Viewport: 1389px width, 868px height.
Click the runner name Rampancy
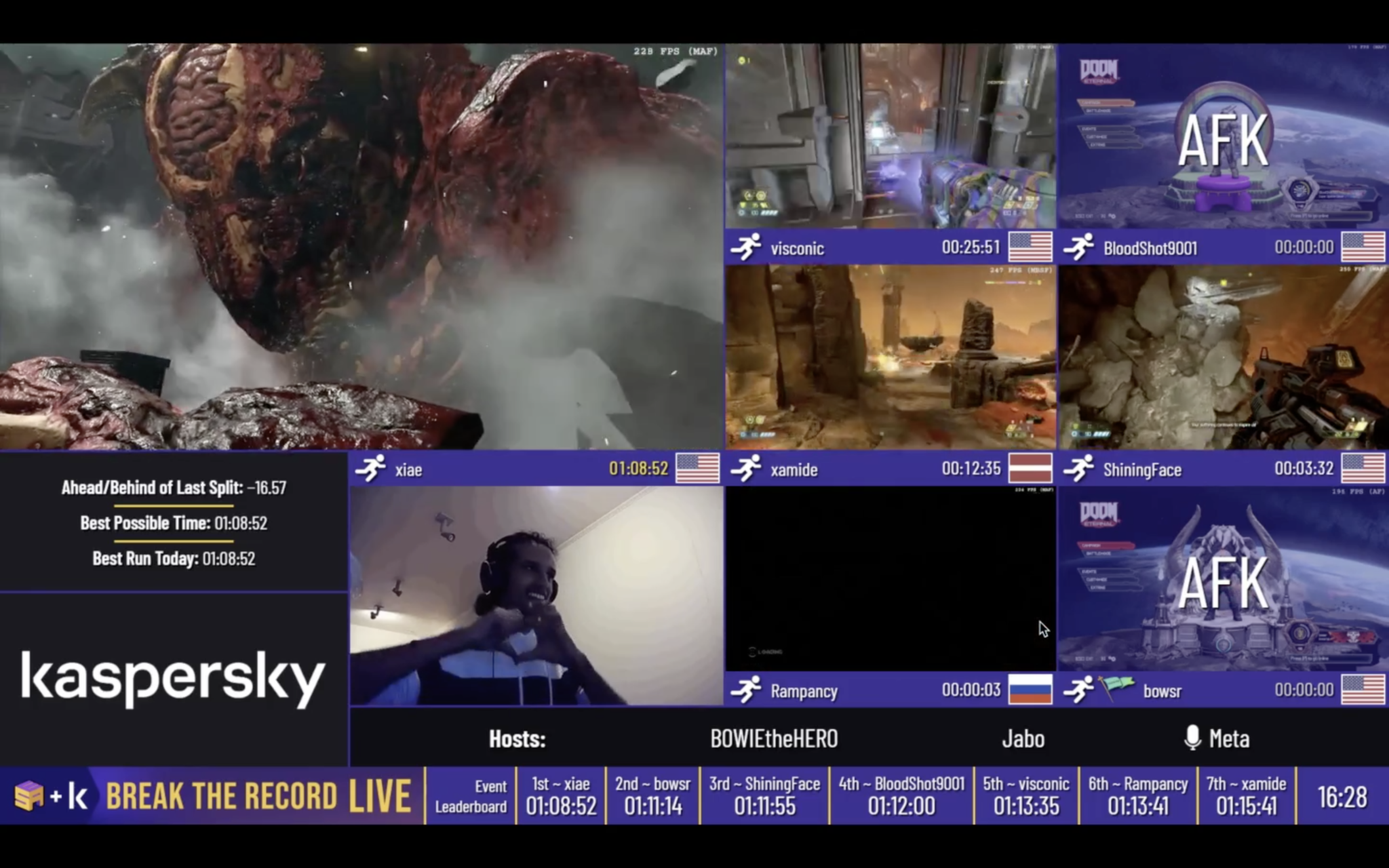(x=804, y=692)
